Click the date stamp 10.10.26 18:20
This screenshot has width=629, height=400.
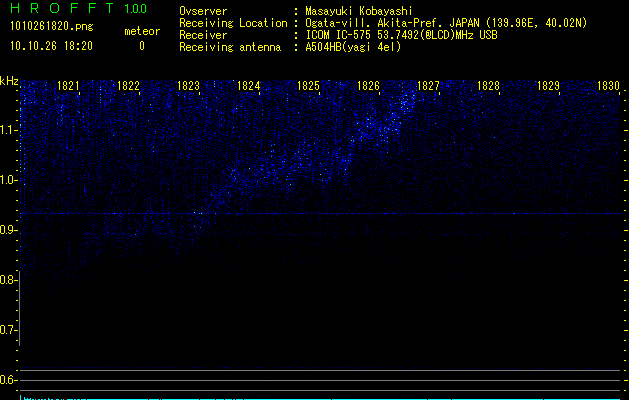coord(51,46)
